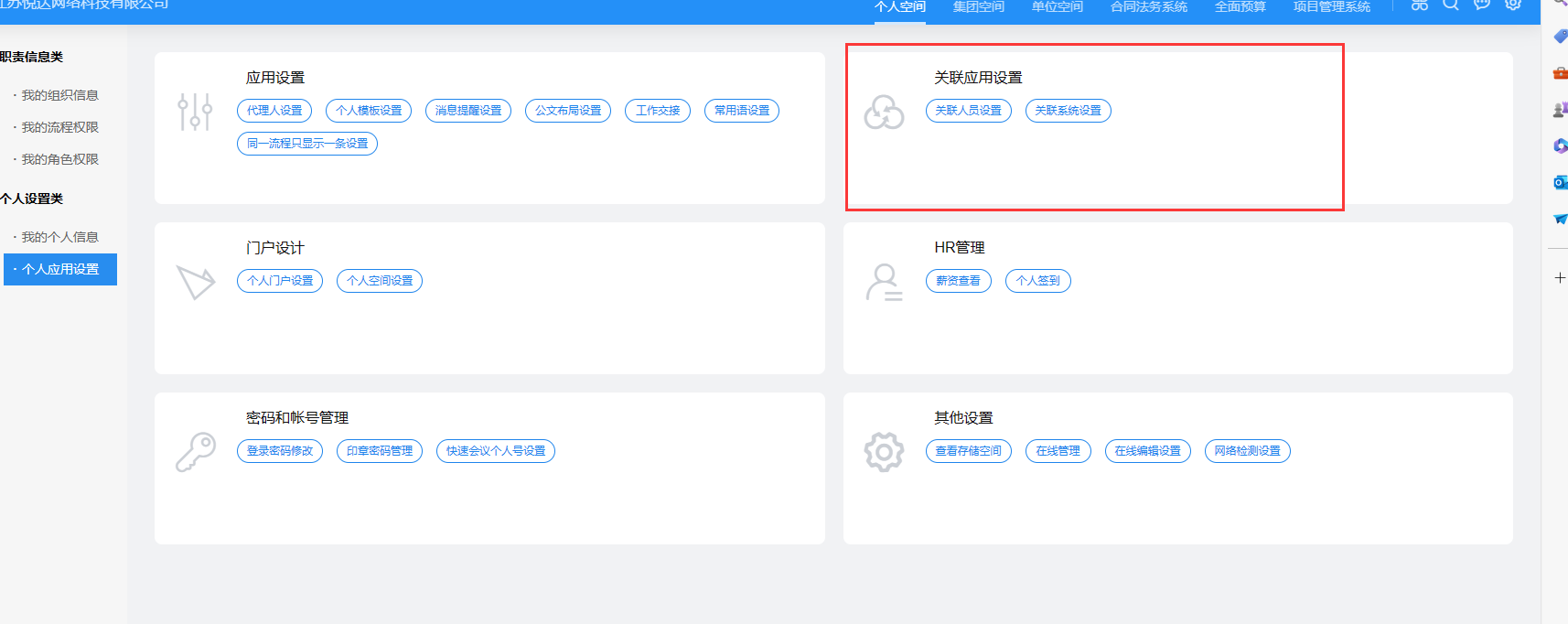Switch to the 项目管理系统 tab

click(x=1331, y=7)
